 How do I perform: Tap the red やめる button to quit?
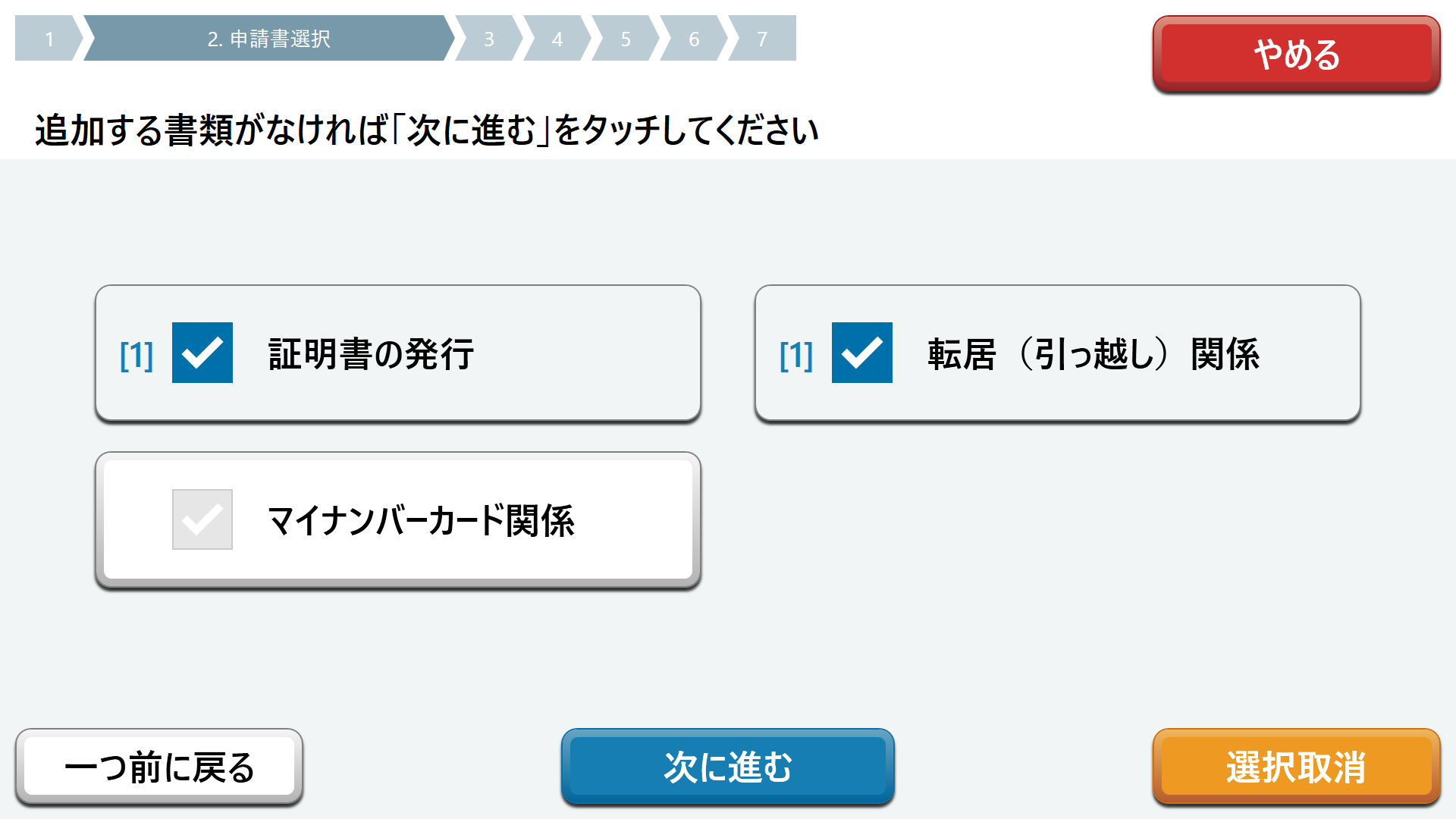(1295, 55)
